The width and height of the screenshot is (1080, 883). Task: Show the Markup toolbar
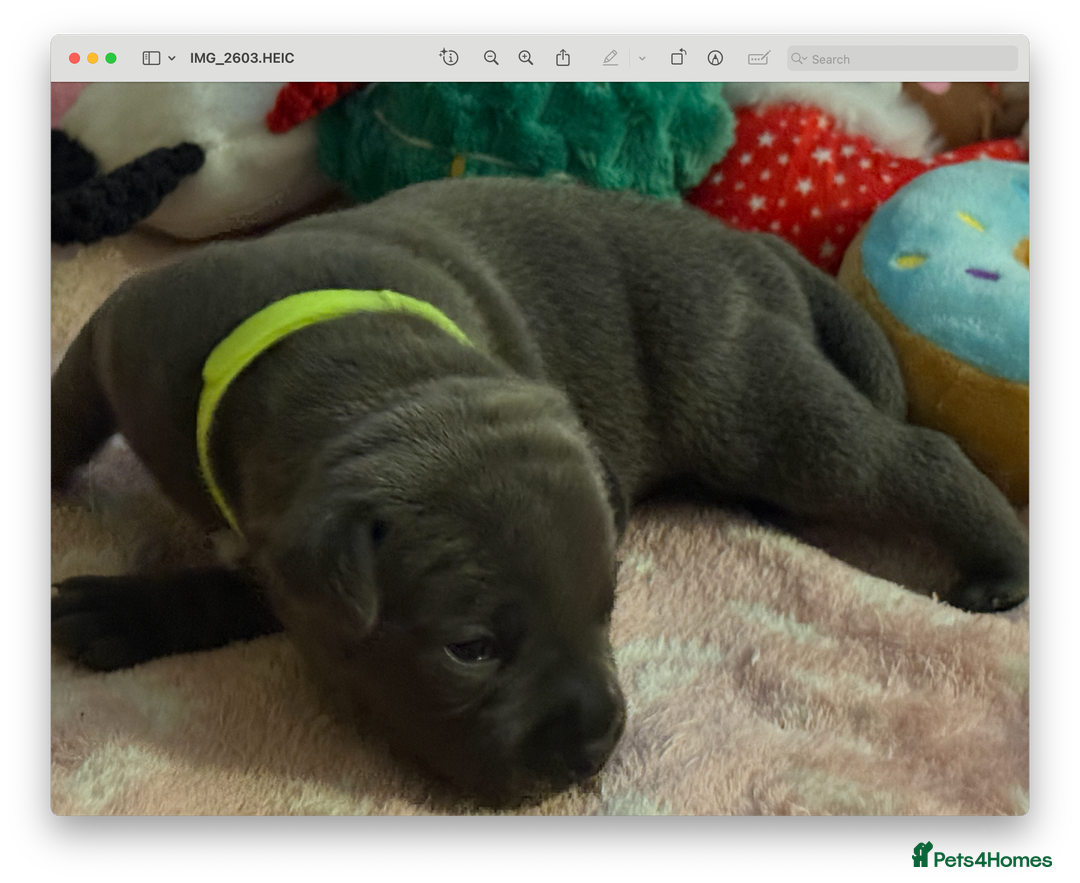[714, 58]
